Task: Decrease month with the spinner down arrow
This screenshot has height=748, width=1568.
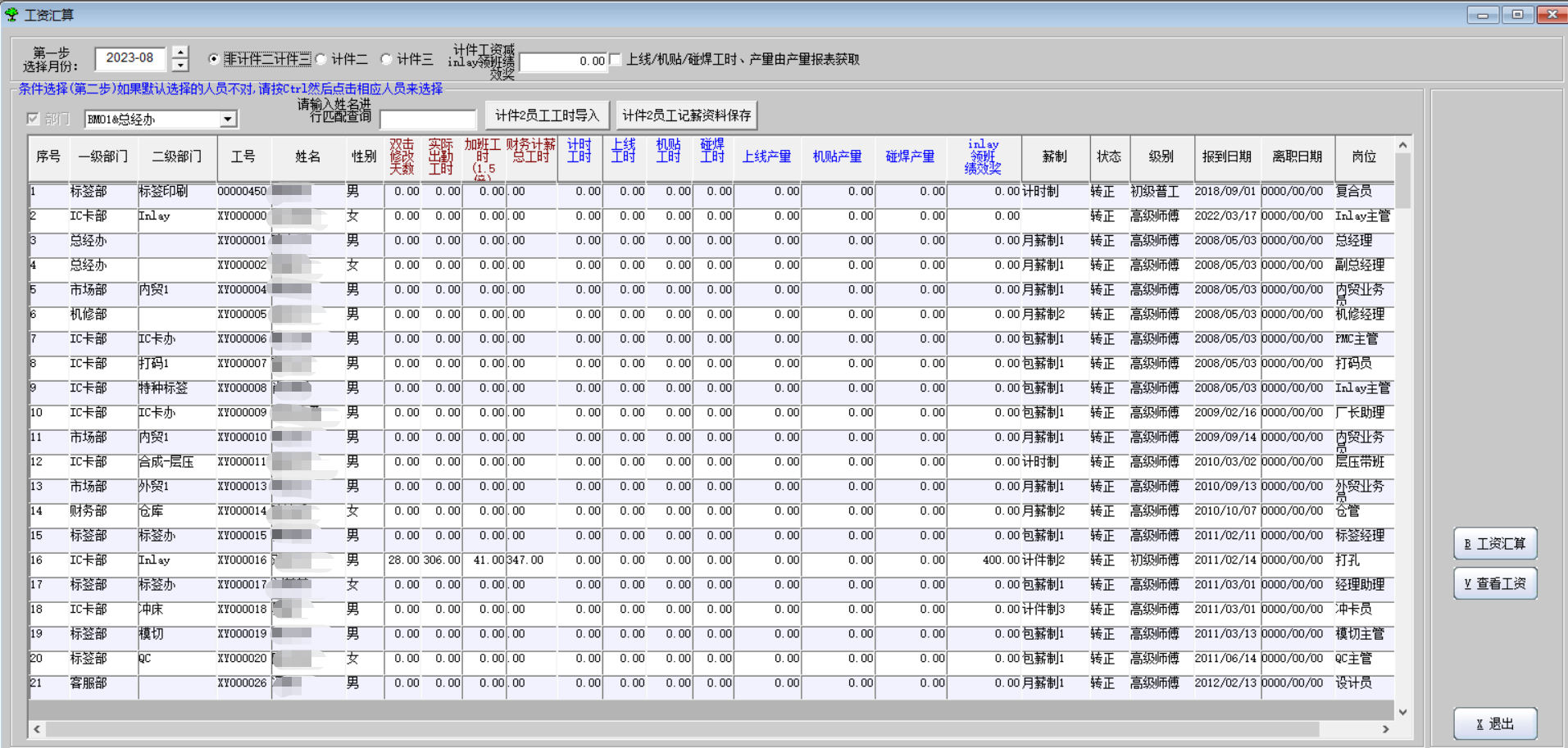Action: 181,66
